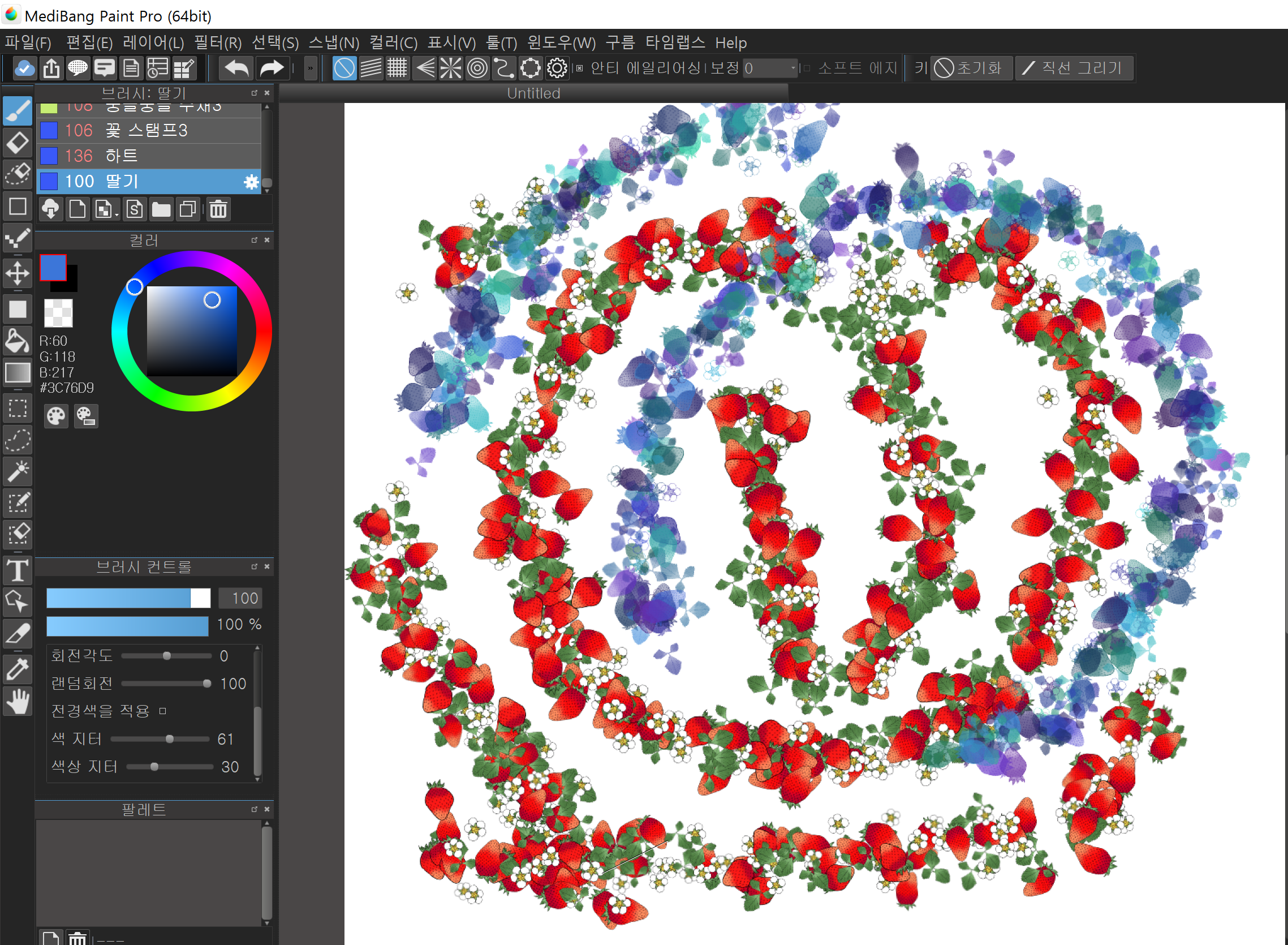Open the 보정 value dropdown
Screen dimensions: 1288x945
[793, 68]
